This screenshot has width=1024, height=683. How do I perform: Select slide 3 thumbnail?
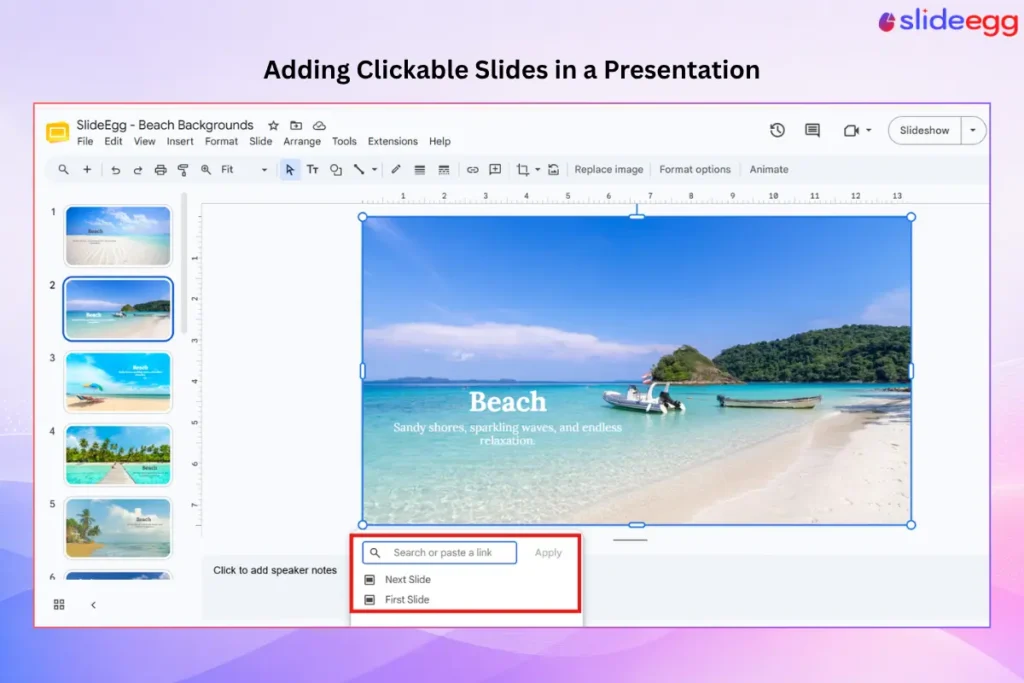[118, 382]
